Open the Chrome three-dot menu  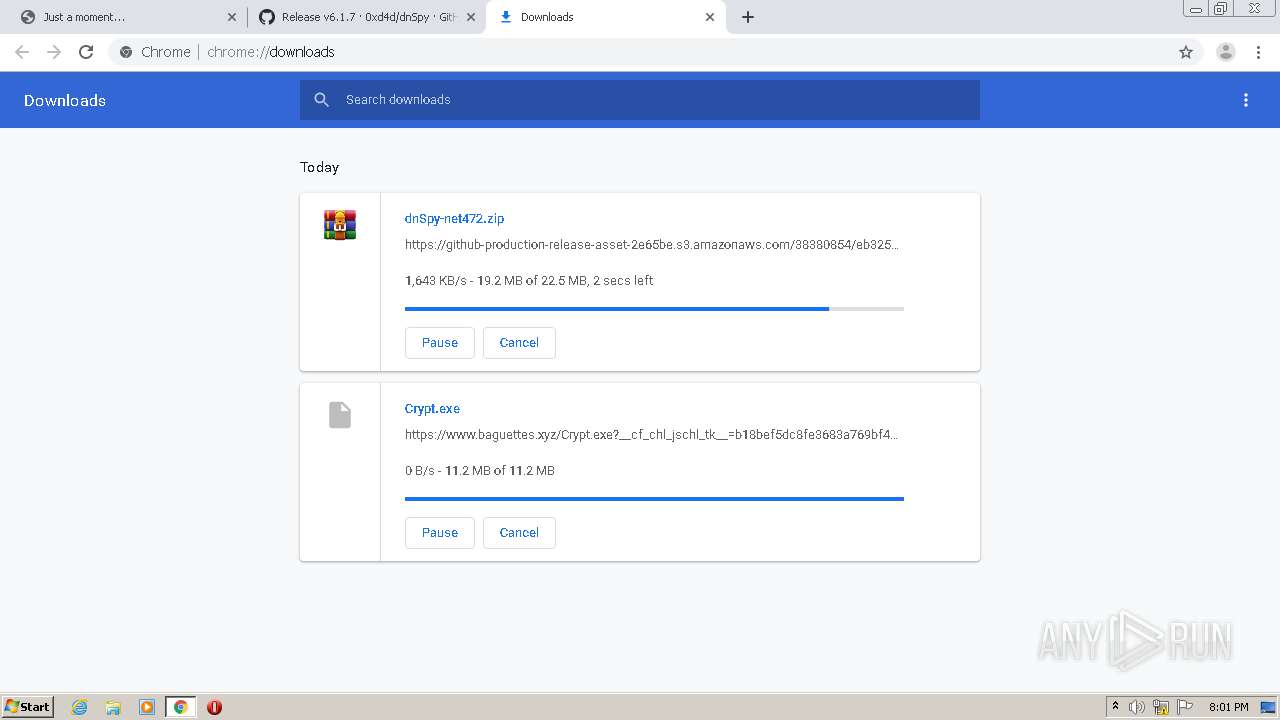pos(1258,52)
